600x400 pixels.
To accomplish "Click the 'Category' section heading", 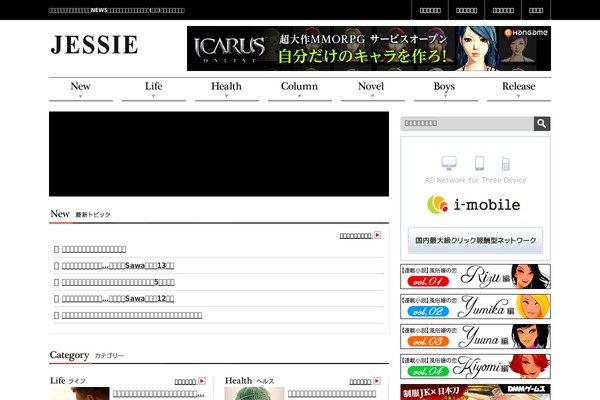I will (x=69, y=355).
